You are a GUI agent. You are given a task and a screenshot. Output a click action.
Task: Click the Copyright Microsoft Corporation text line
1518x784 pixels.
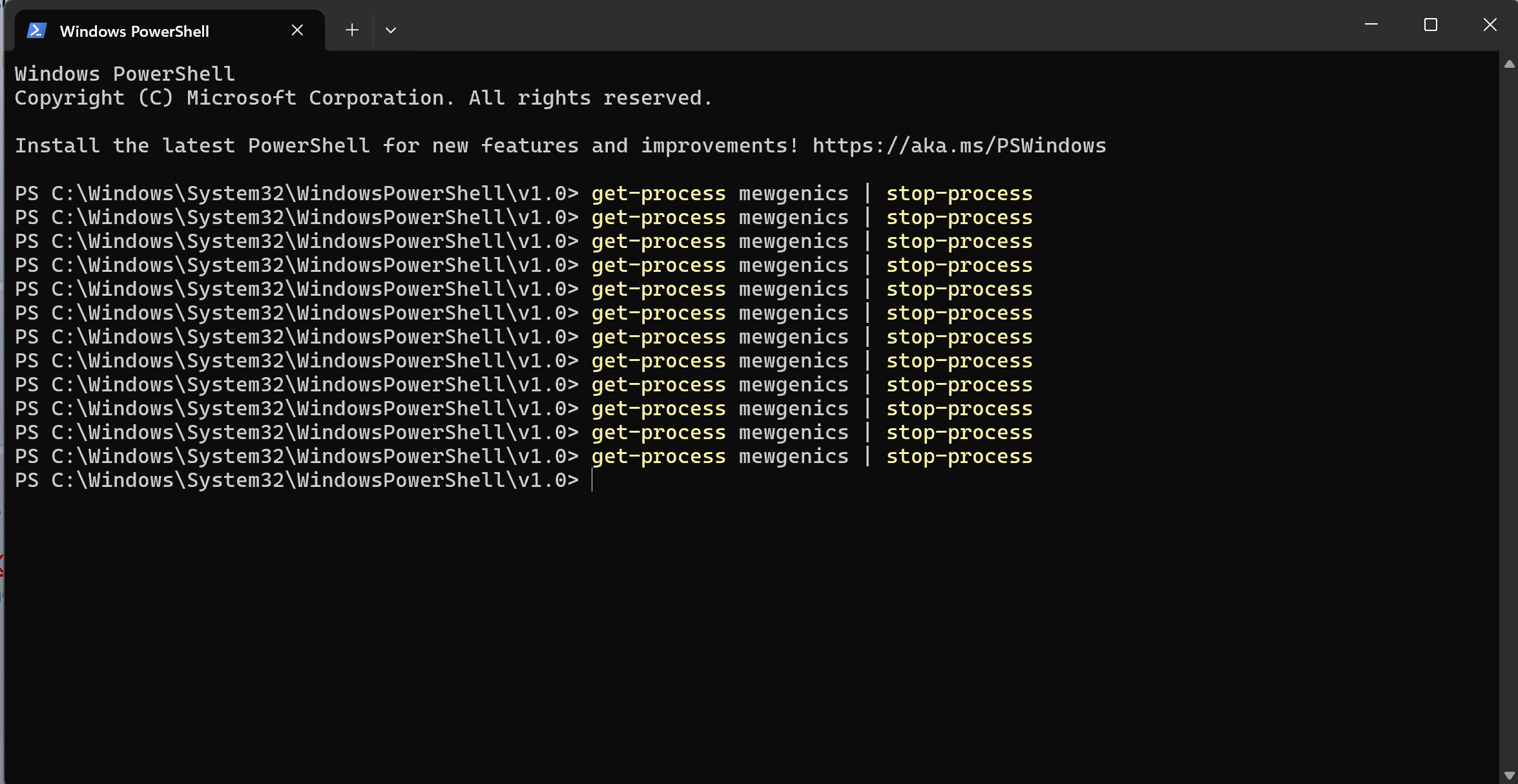(363, 98)
